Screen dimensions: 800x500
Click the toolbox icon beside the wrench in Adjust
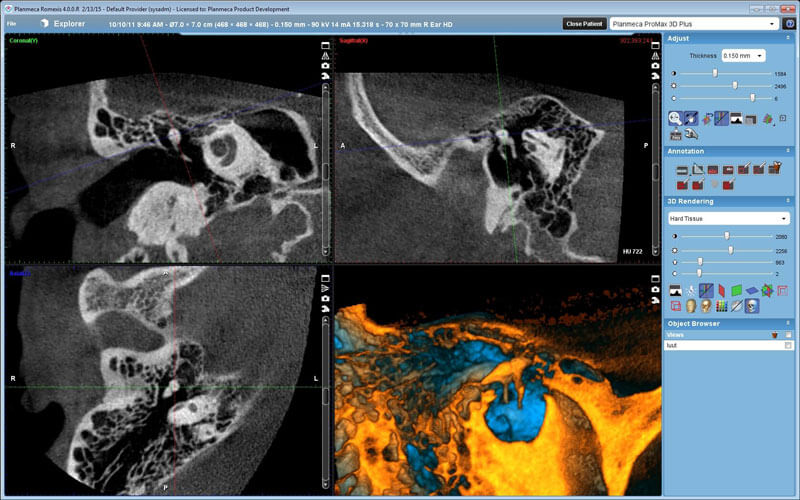click(x=676, y=135)
